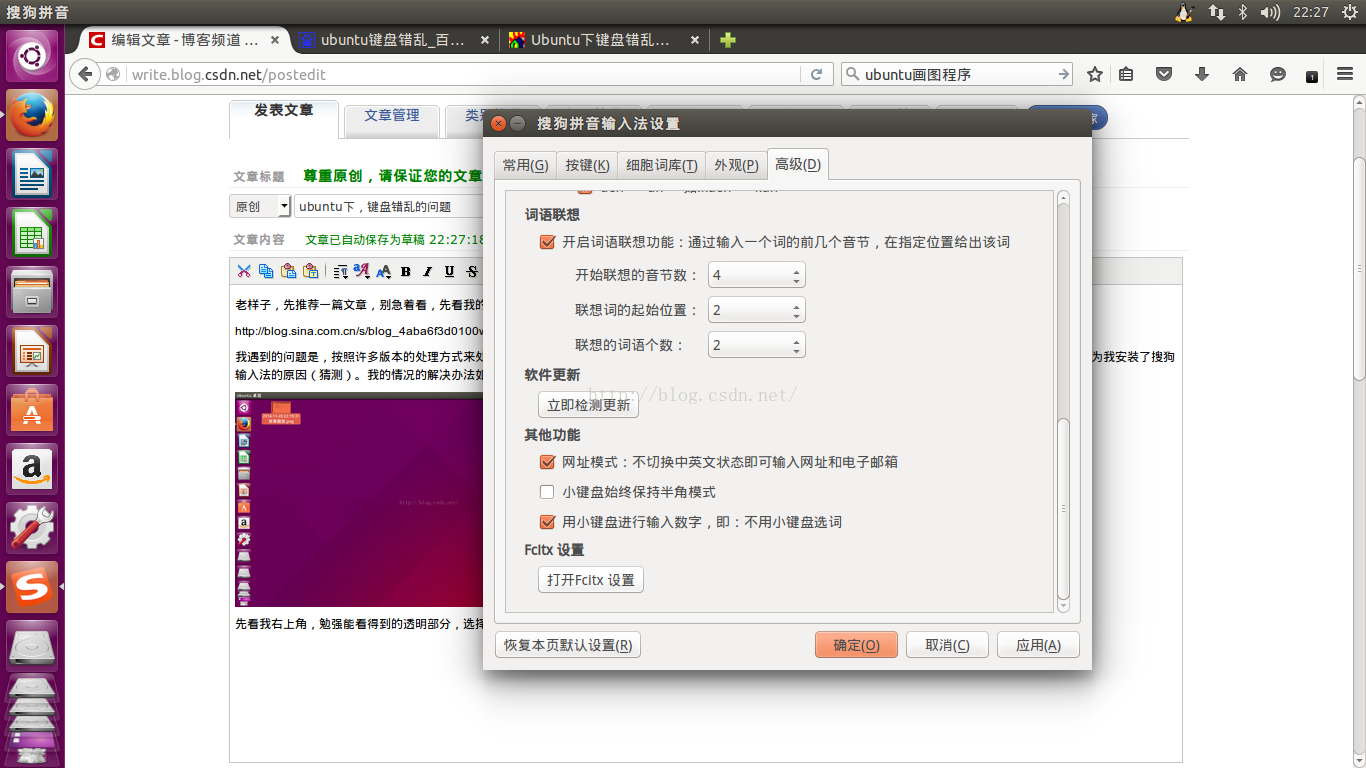Image resolution: width=1366 pixels, height=768 pixels.
Task: Show bookmarks list icon in Firefox toolbar
Action: (1126, 74)
